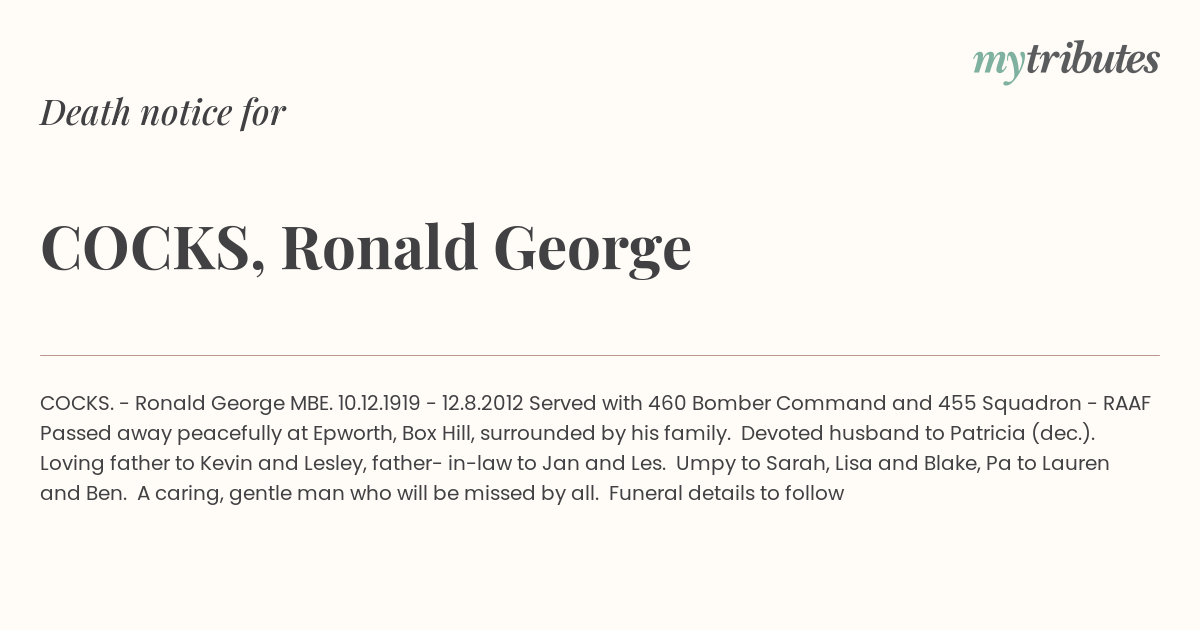The height and width of the screenshot is (630, 1200).
Task: Select the word "George" in the large title
Action: [592, 250]
